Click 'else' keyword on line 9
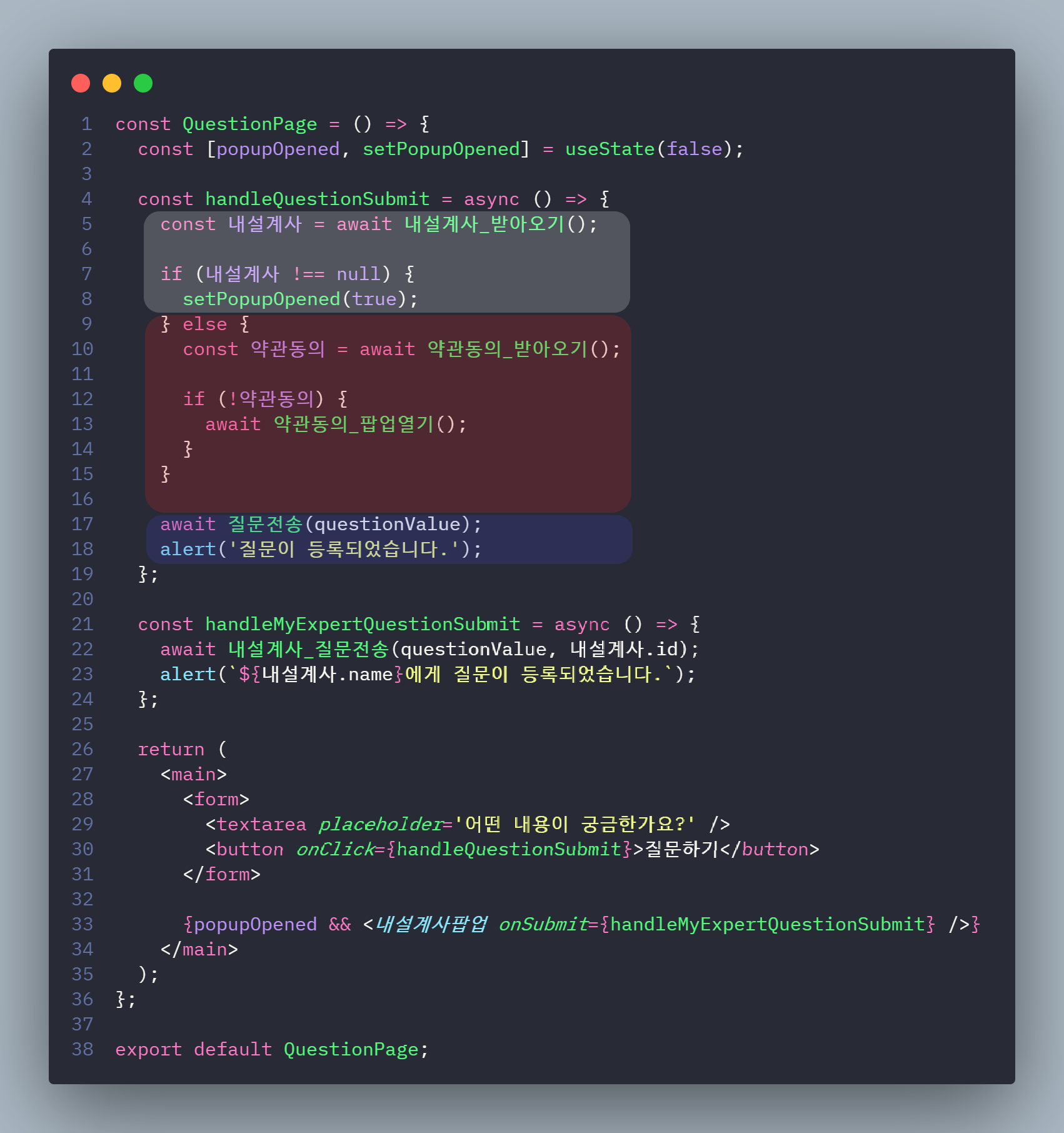1064x1133 pixels. click(204, 324)
